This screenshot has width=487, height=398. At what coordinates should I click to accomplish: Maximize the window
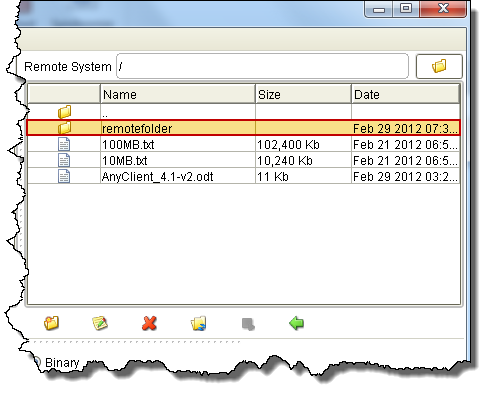tap(406, 8)
